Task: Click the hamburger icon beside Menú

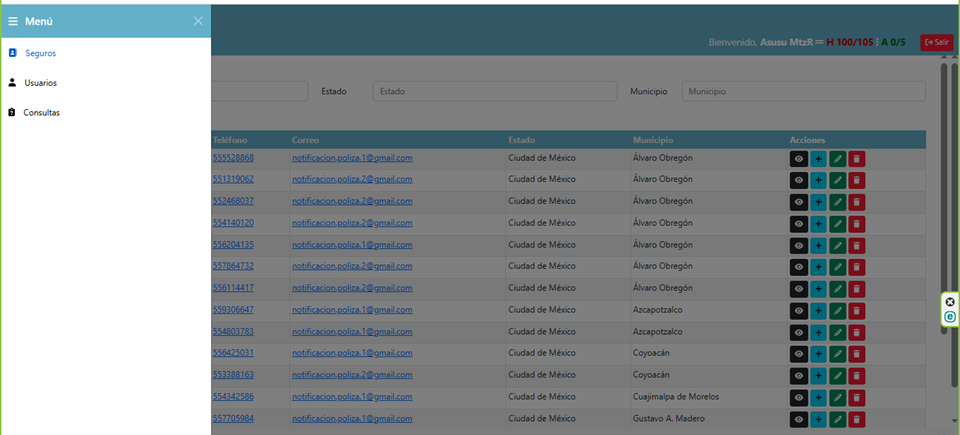Action: click(13, 21)
